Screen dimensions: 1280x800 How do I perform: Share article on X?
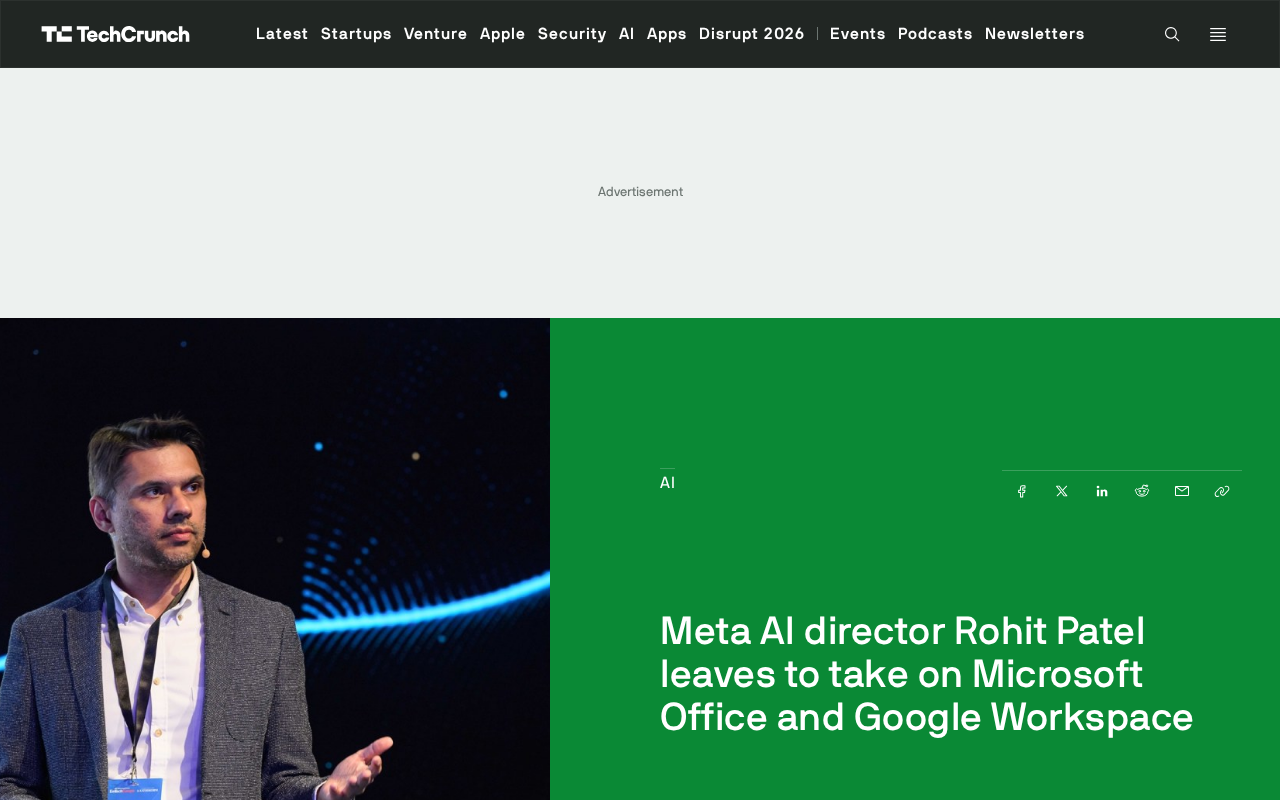[1062, 491]
